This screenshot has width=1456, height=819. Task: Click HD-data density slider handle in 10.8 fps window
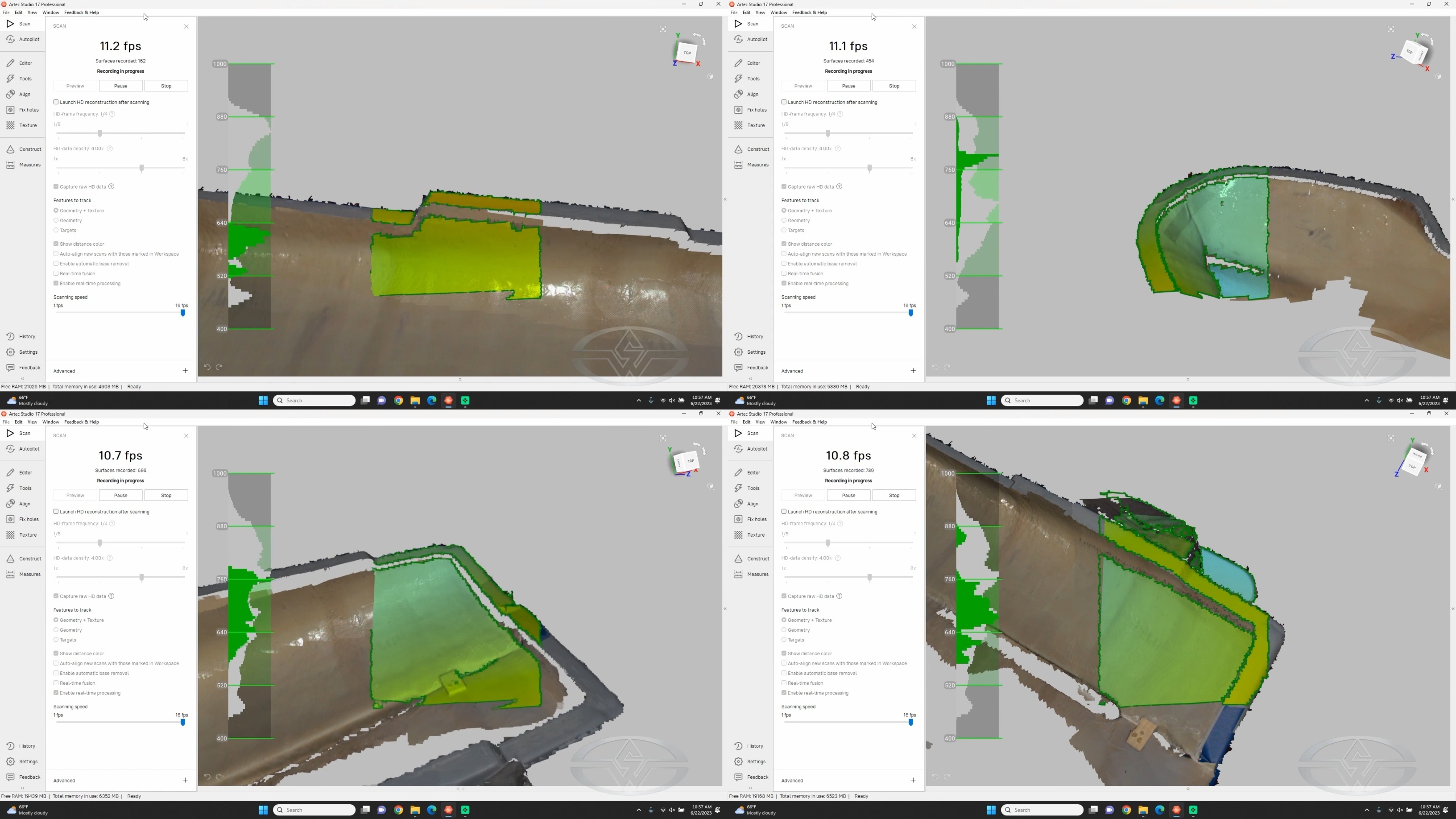tap(870, 578)
